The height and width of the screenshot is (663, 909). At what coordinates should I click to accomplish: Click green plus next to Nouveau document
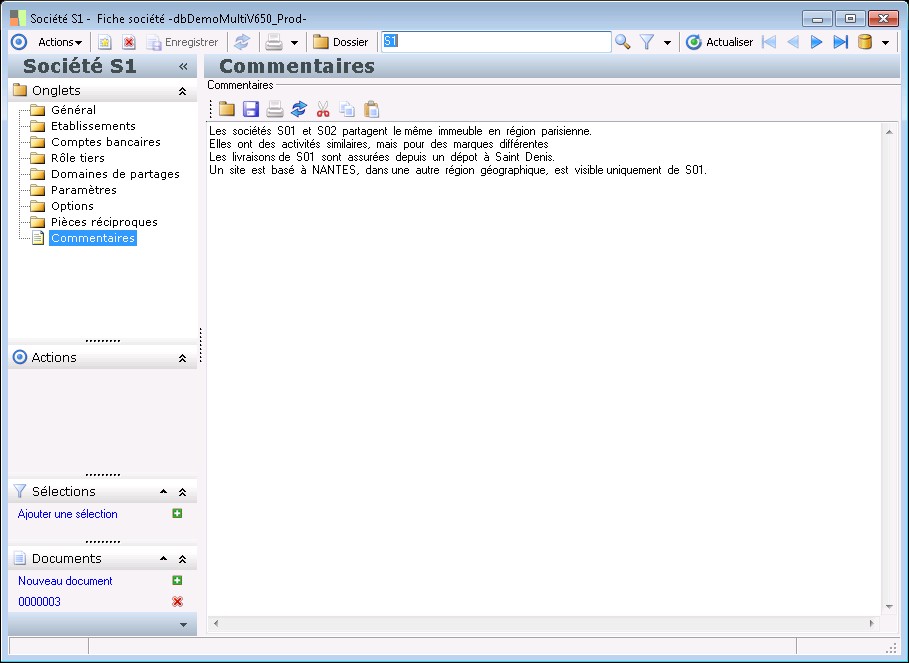click(177, 580)
